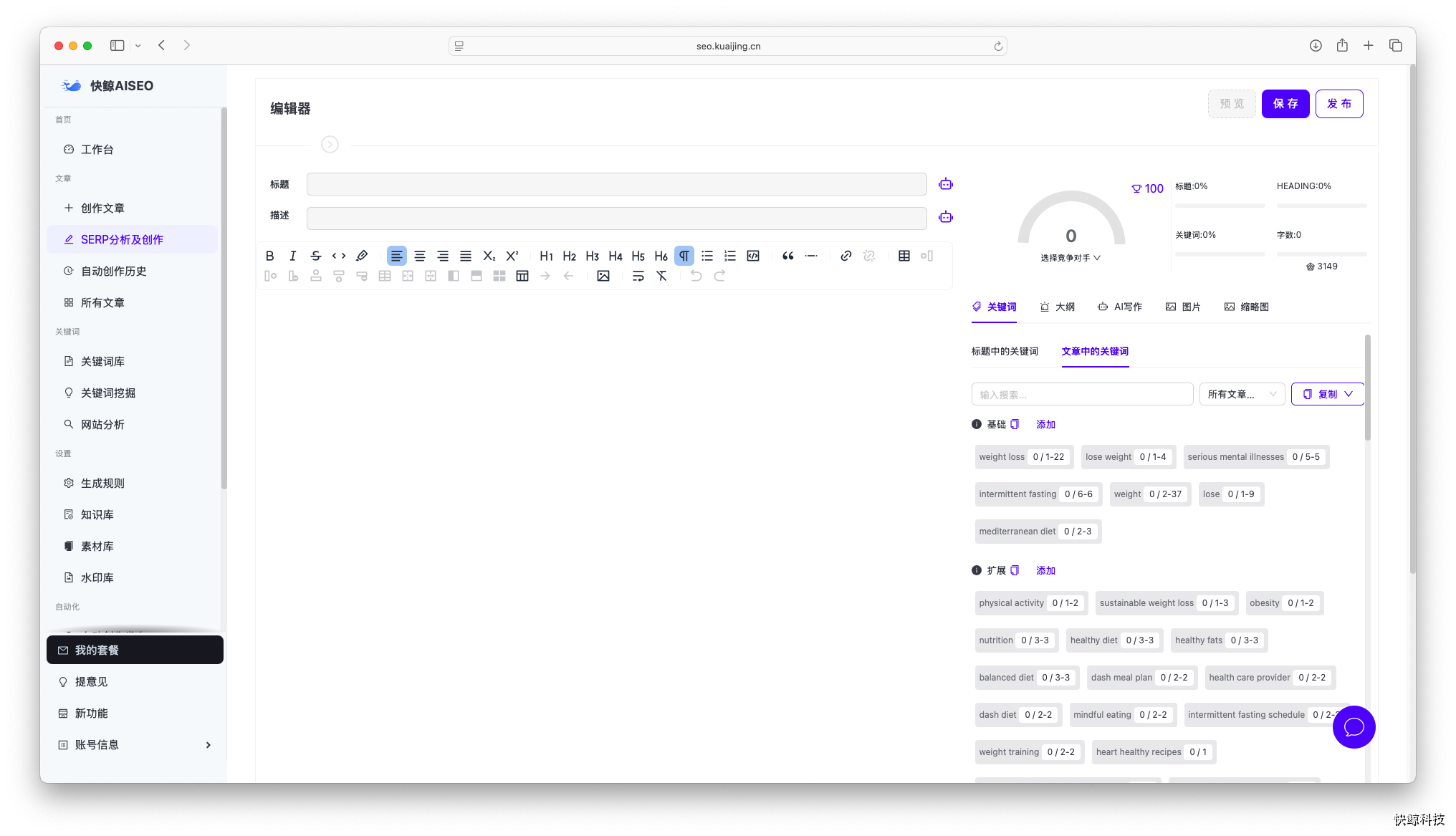Insert a numbered list
This screenshot has width=1456, height=836.
pos(730,256)
